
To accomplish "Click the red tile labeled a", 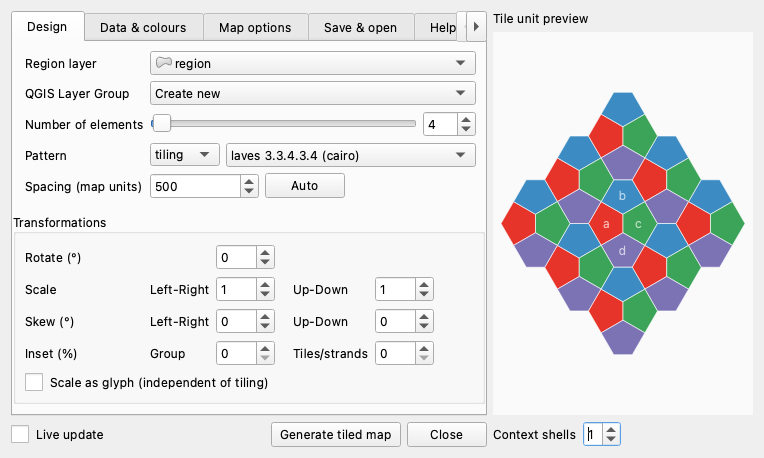I will 606,224.
